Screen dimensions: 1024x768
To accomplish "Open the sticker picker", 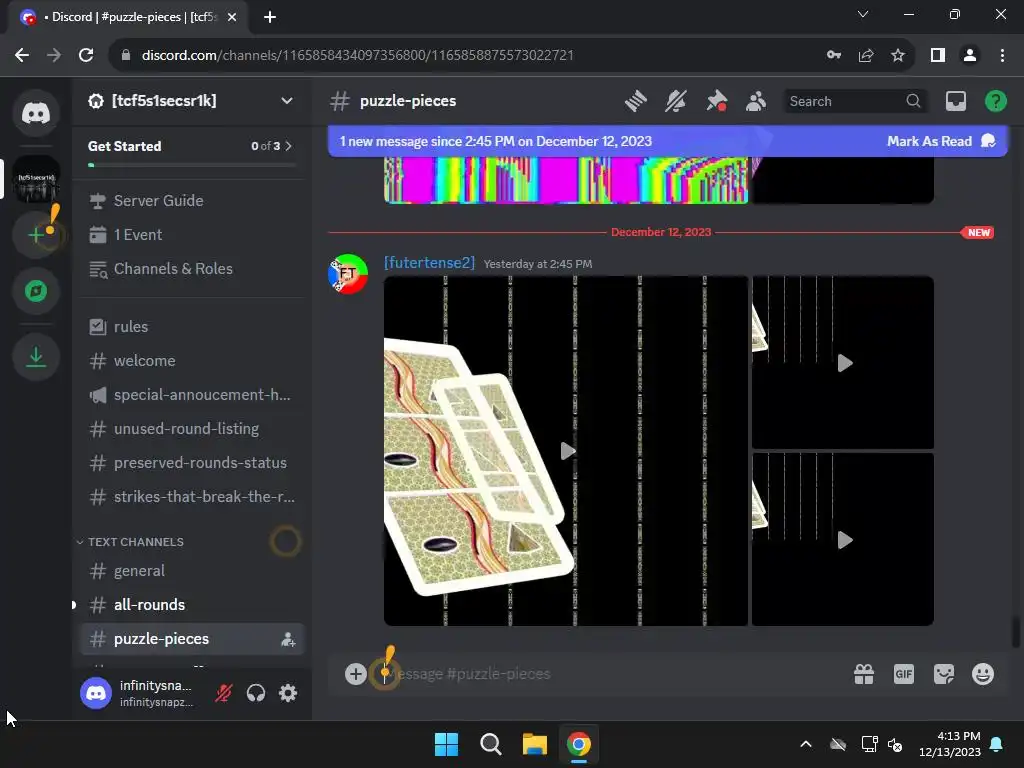I will pyautogui.click(x=944, y=674).
